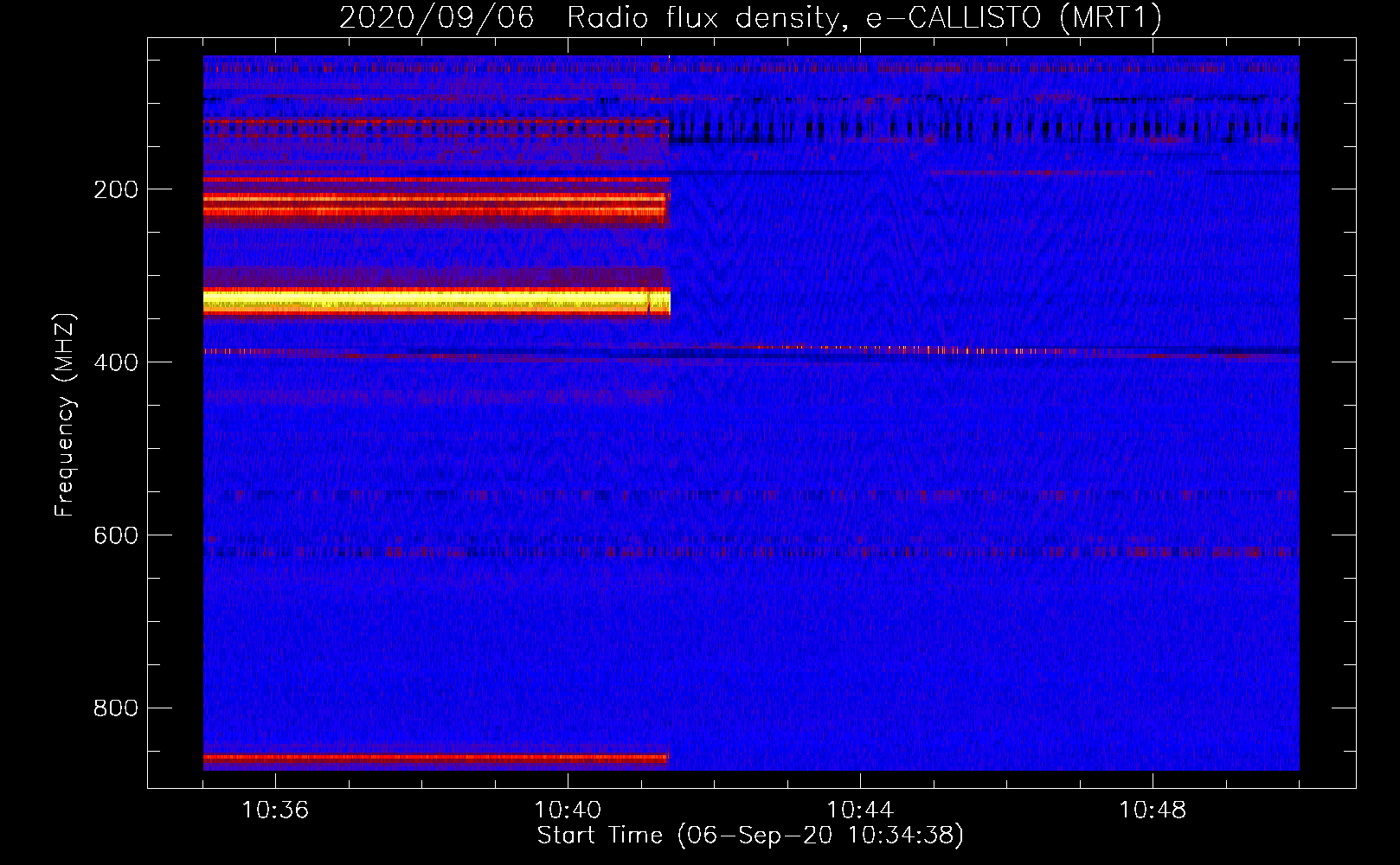Click the bright yellow emission band near 330 MHz
1400x865 pixels.
pyautogui.click(x=437, y=302)
